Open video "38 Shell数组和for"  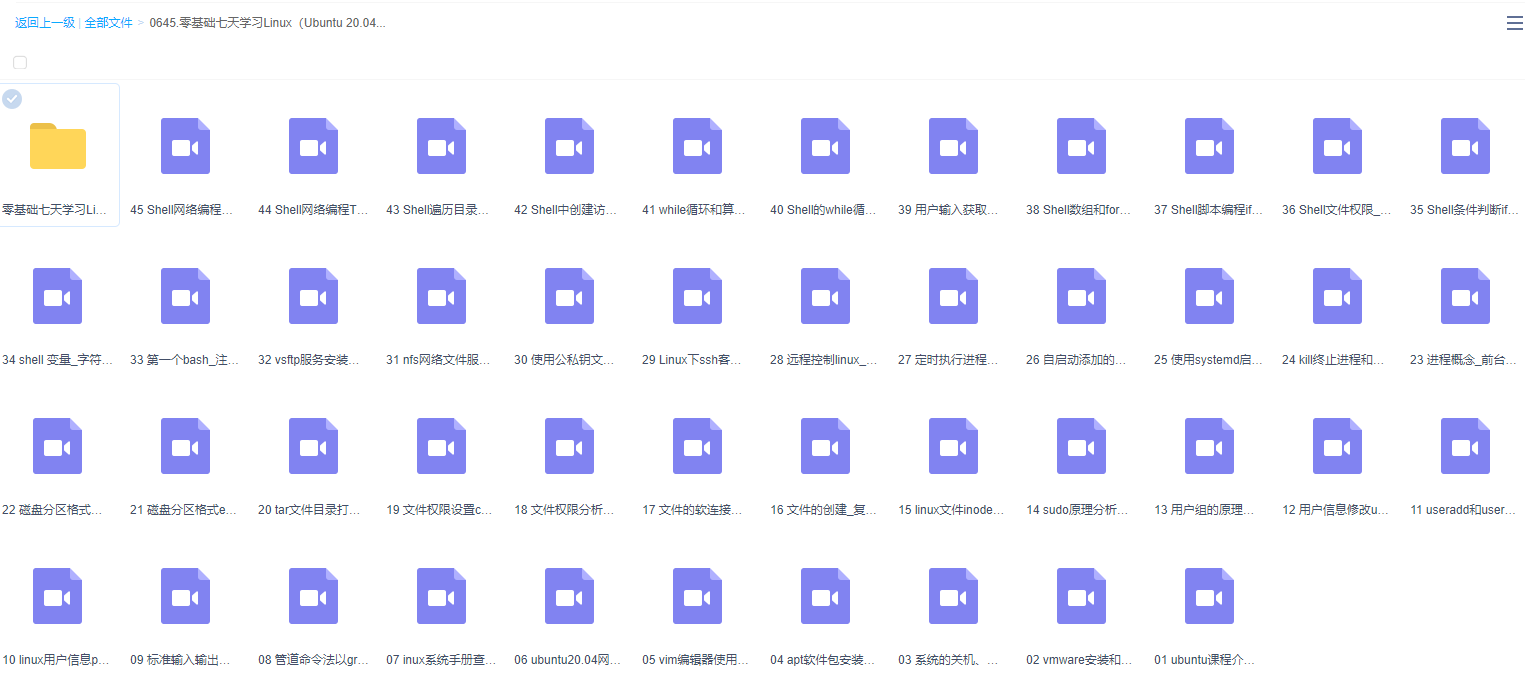[1081, 146]
